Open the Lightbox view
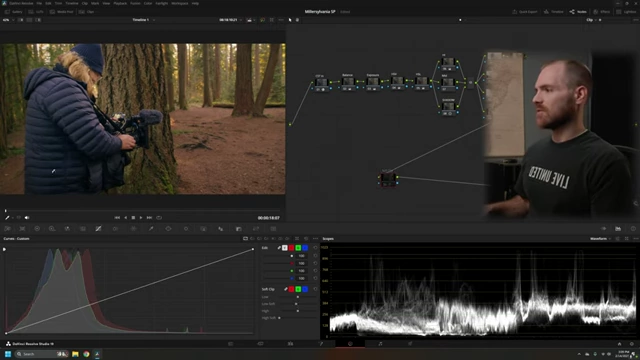Screen dimensions: 640x360 (626, 12)
